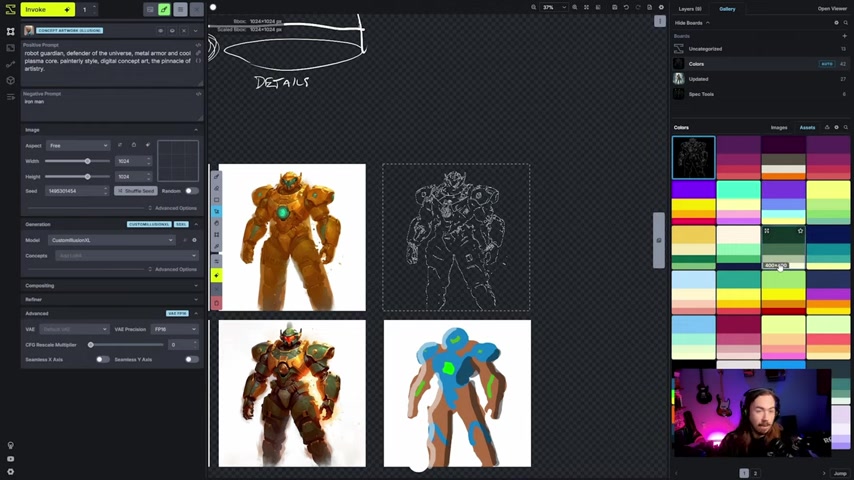Switch to the Layers tab
Screen dimensions: 854x480
click(x=690, y=9)
